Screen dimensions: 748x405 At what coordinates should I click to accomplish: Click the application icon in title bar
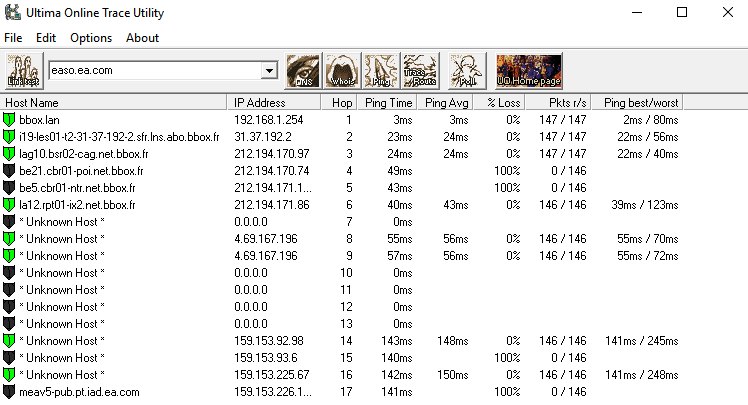pos(13,12)
